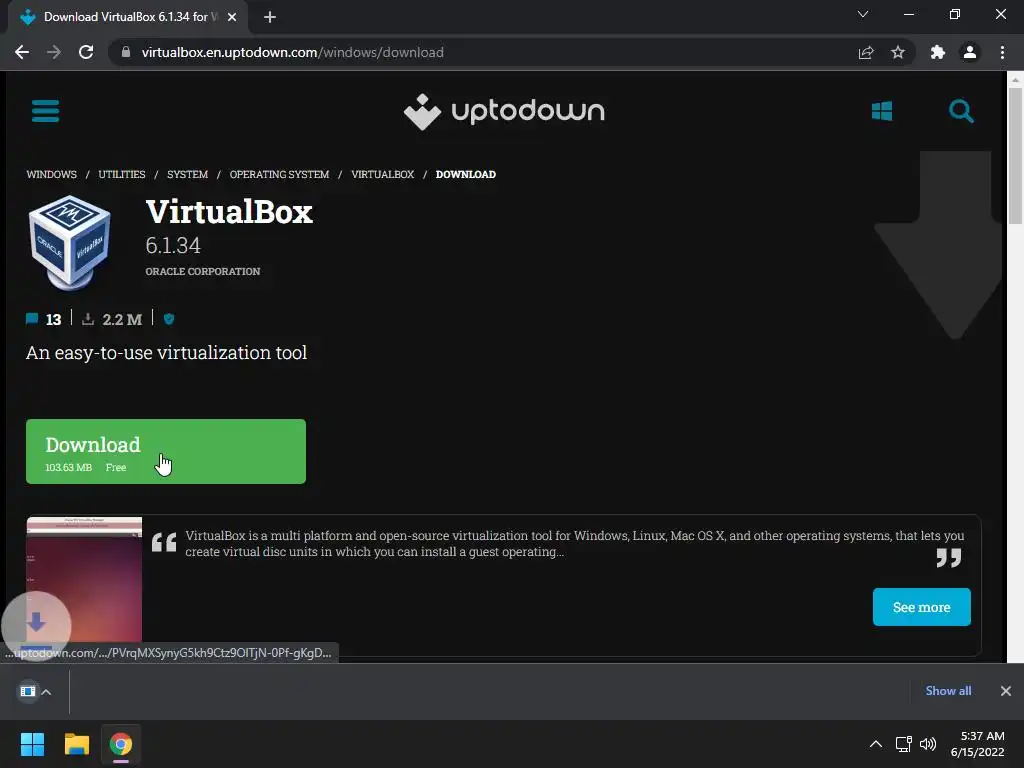Viewport: 1024px width, 768px height.
Task: Click the See more button
Action: coord(921,607)
